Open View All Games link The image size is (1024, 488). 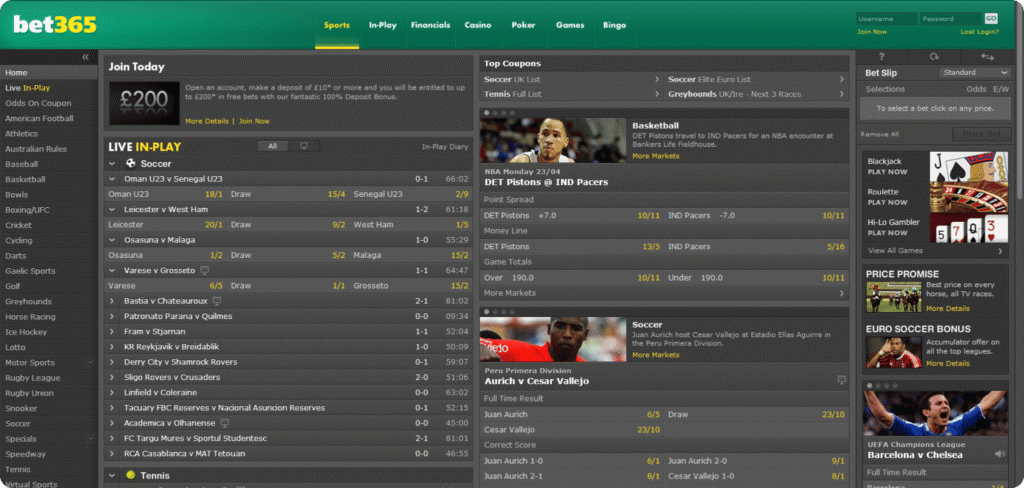(895, 250)
